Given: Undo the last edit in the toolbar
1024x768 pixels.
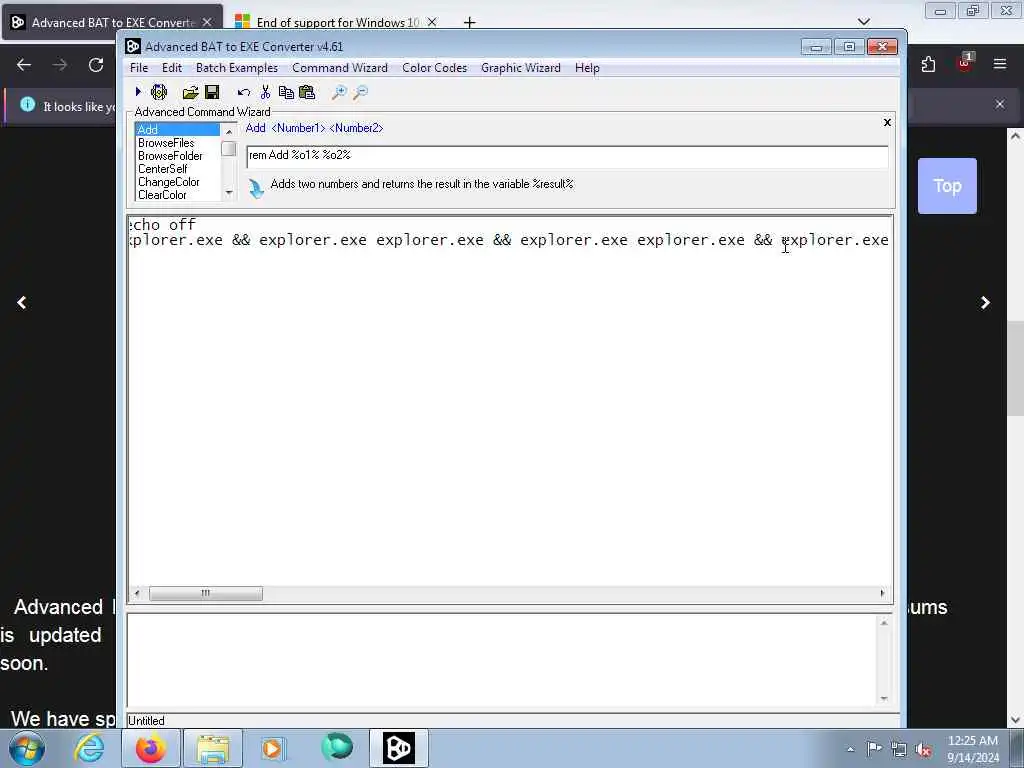Looking at the screenshot, I should click(244, 93).
